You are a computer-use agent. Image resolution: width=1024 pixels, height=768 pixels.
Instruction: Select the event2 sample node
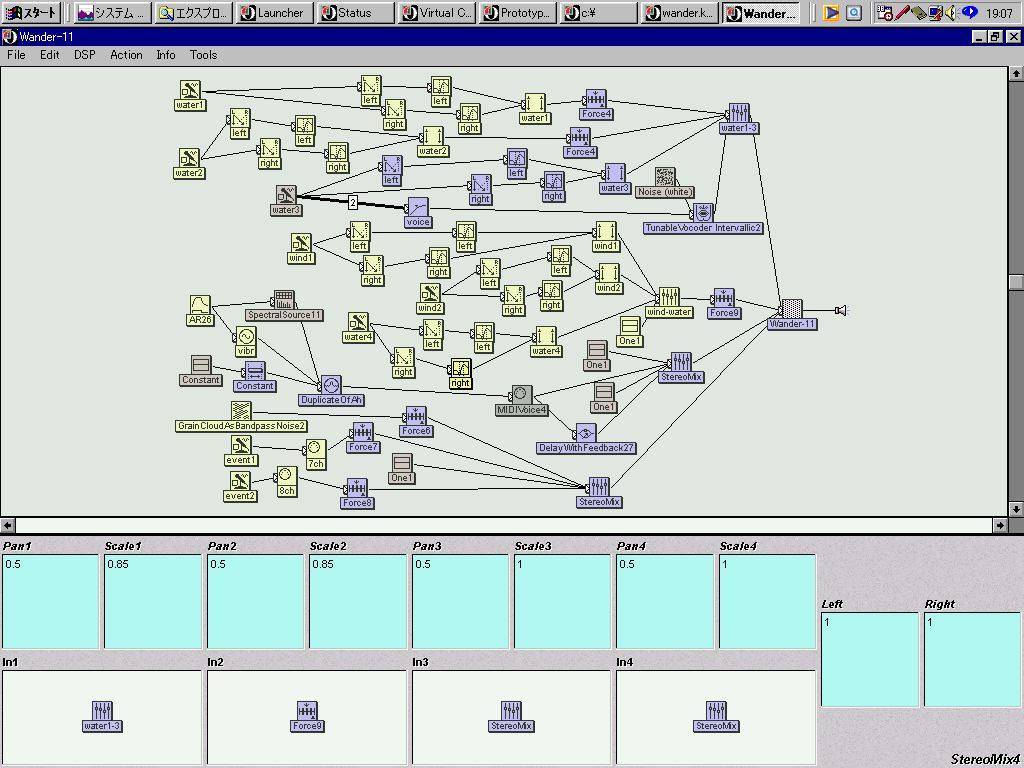tap(240, 487)
